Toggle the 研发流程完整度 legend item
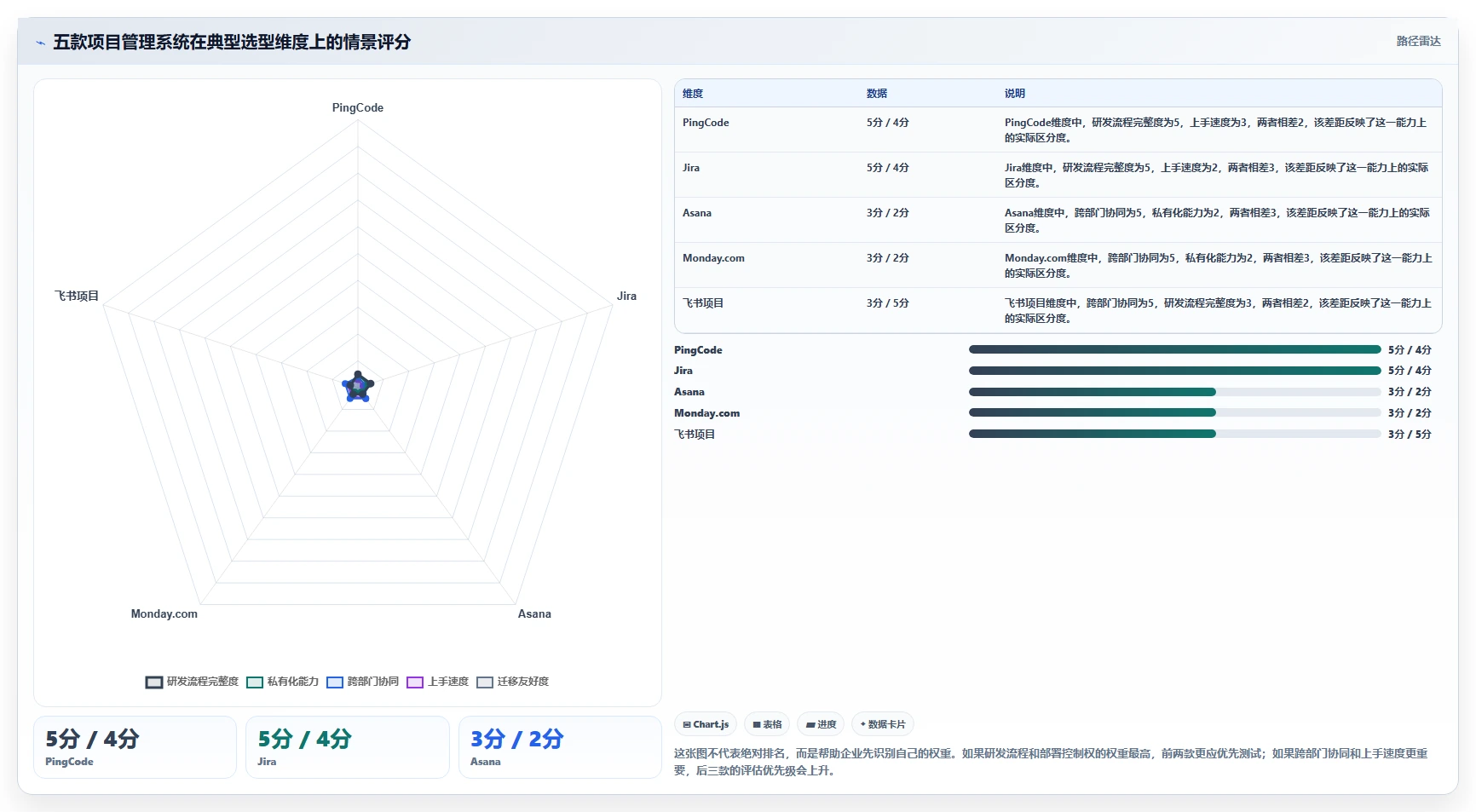Image resolution: width=1476 pixels, height=812 pixels. [x=193, y=682]
